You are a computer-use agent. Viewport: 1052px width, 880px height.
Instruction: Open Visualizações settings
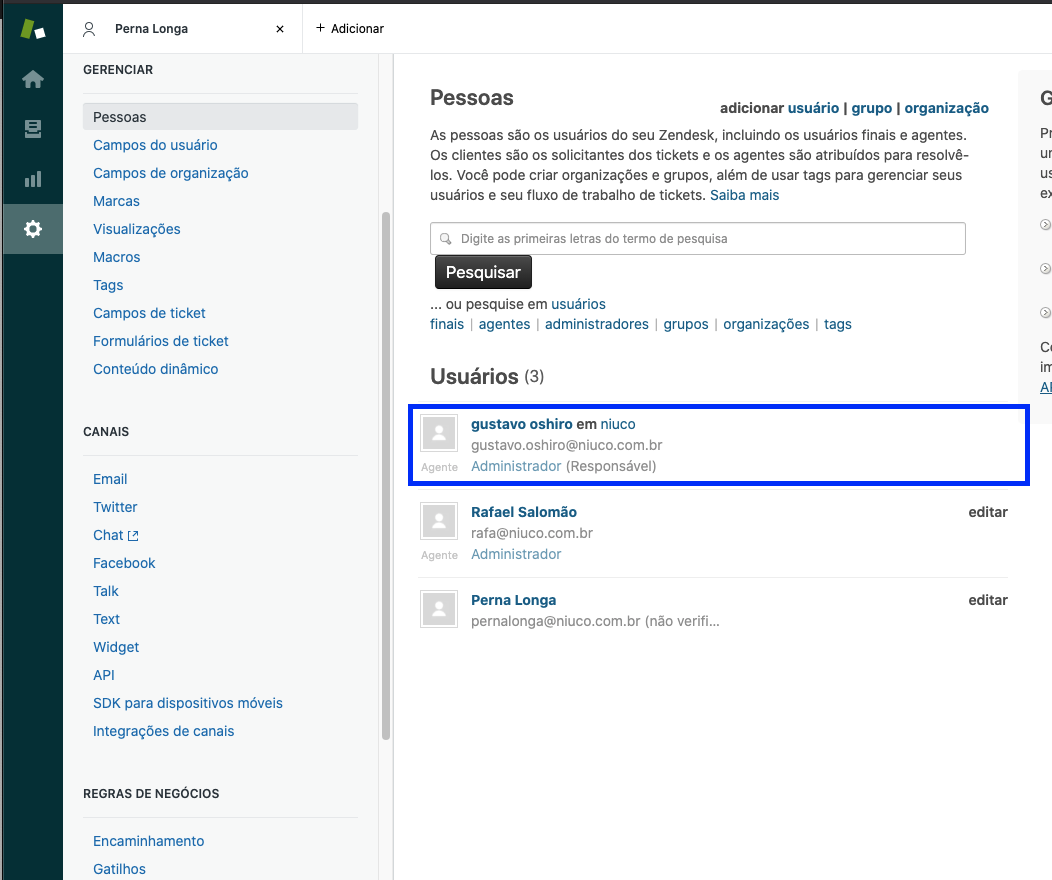point(136,229)
